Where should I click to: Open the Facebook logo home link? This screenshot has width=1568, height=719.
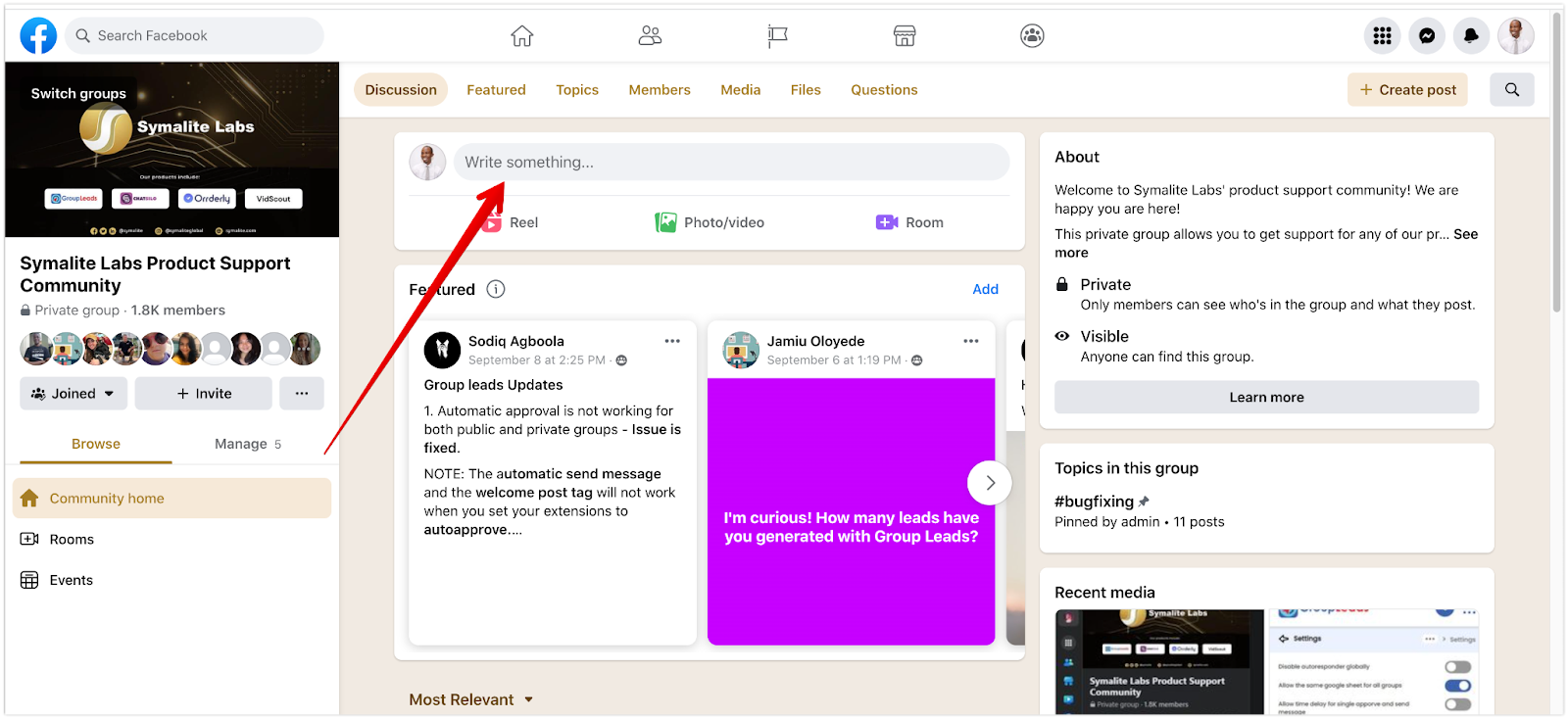coord(38,36)
